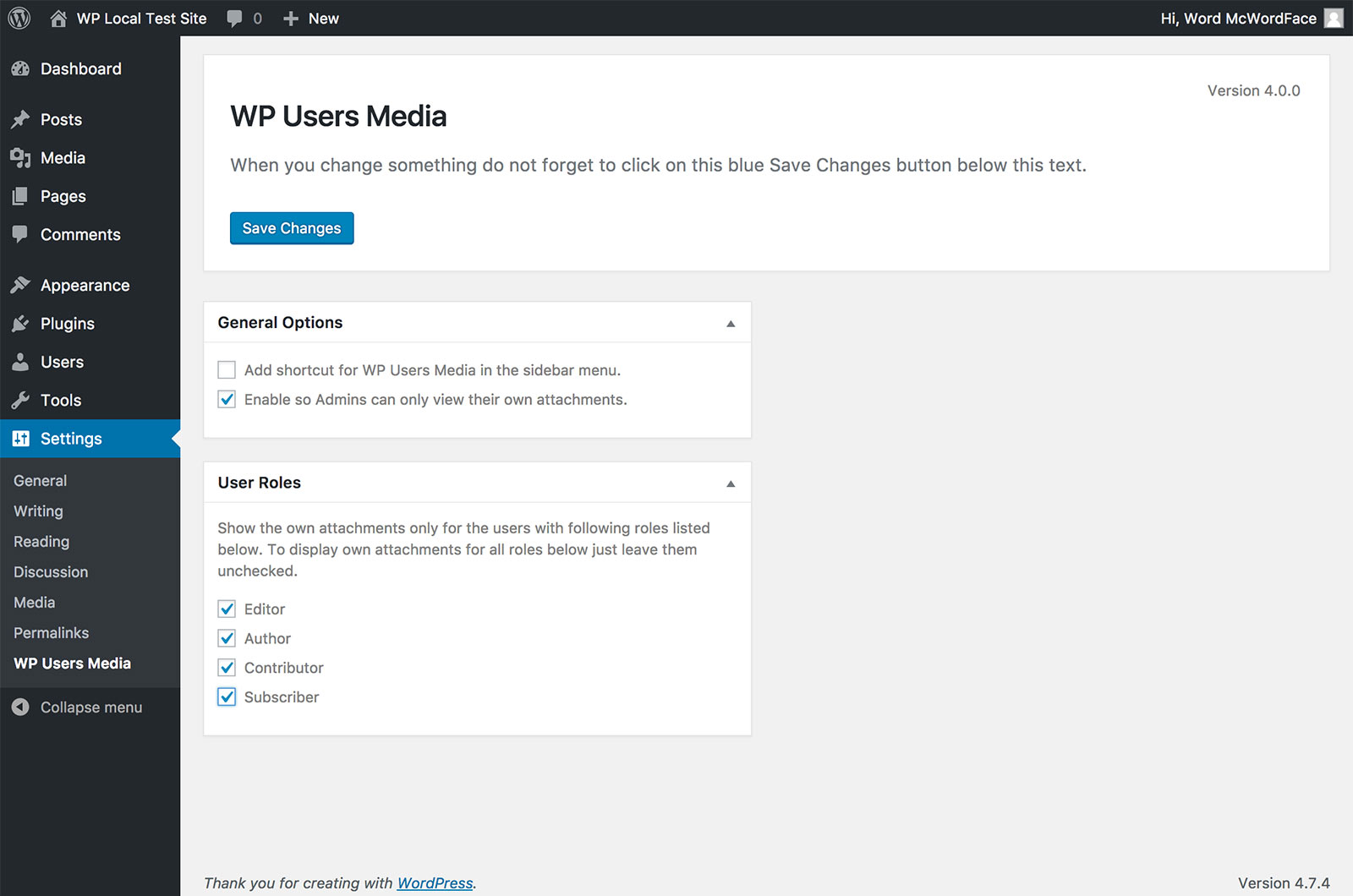Click the Save Changes button
Screen dimensions: 1353x896
[292, 228]
